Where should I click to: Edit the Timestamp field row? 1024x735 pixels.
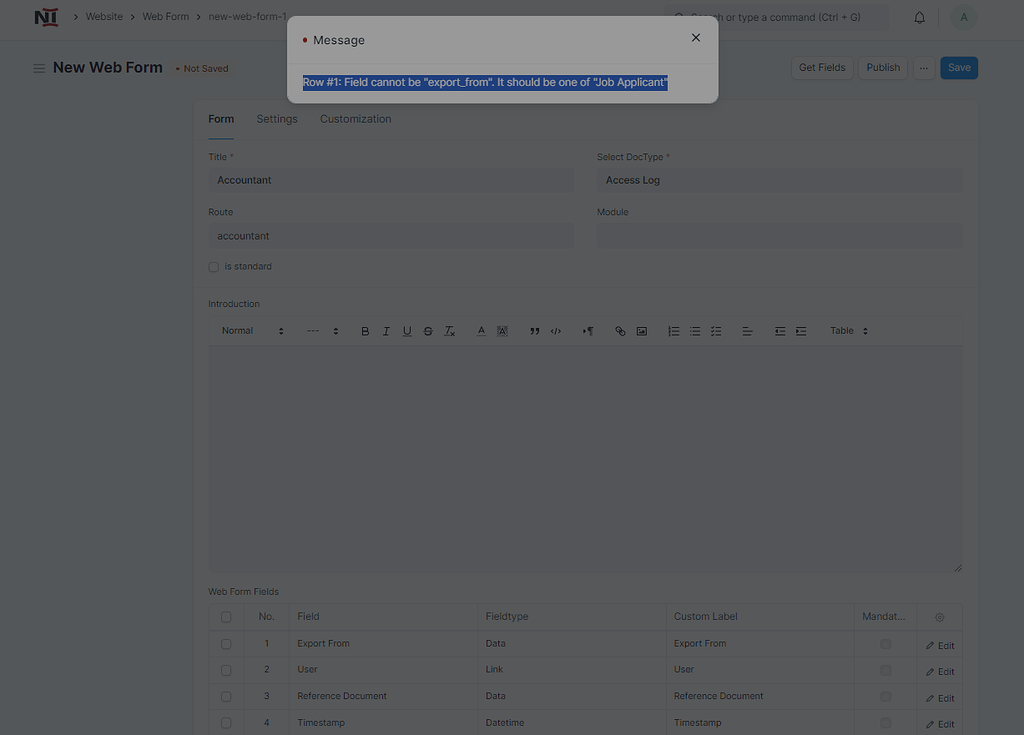[x=939, y=723]
